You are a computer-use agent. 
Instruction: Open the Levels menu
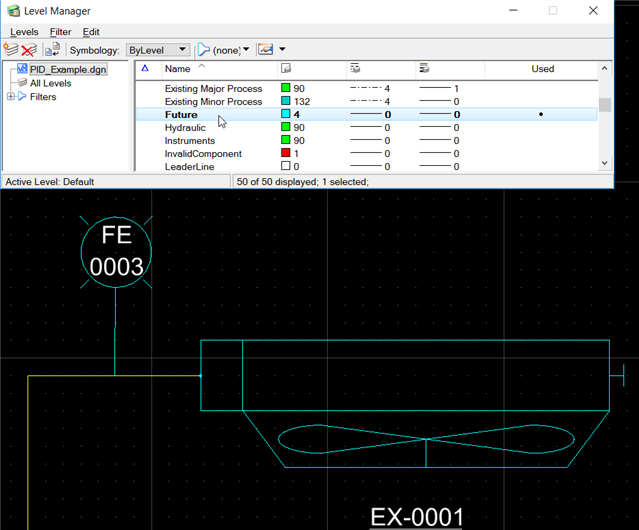pyautogui.click(x=24, y=32)
